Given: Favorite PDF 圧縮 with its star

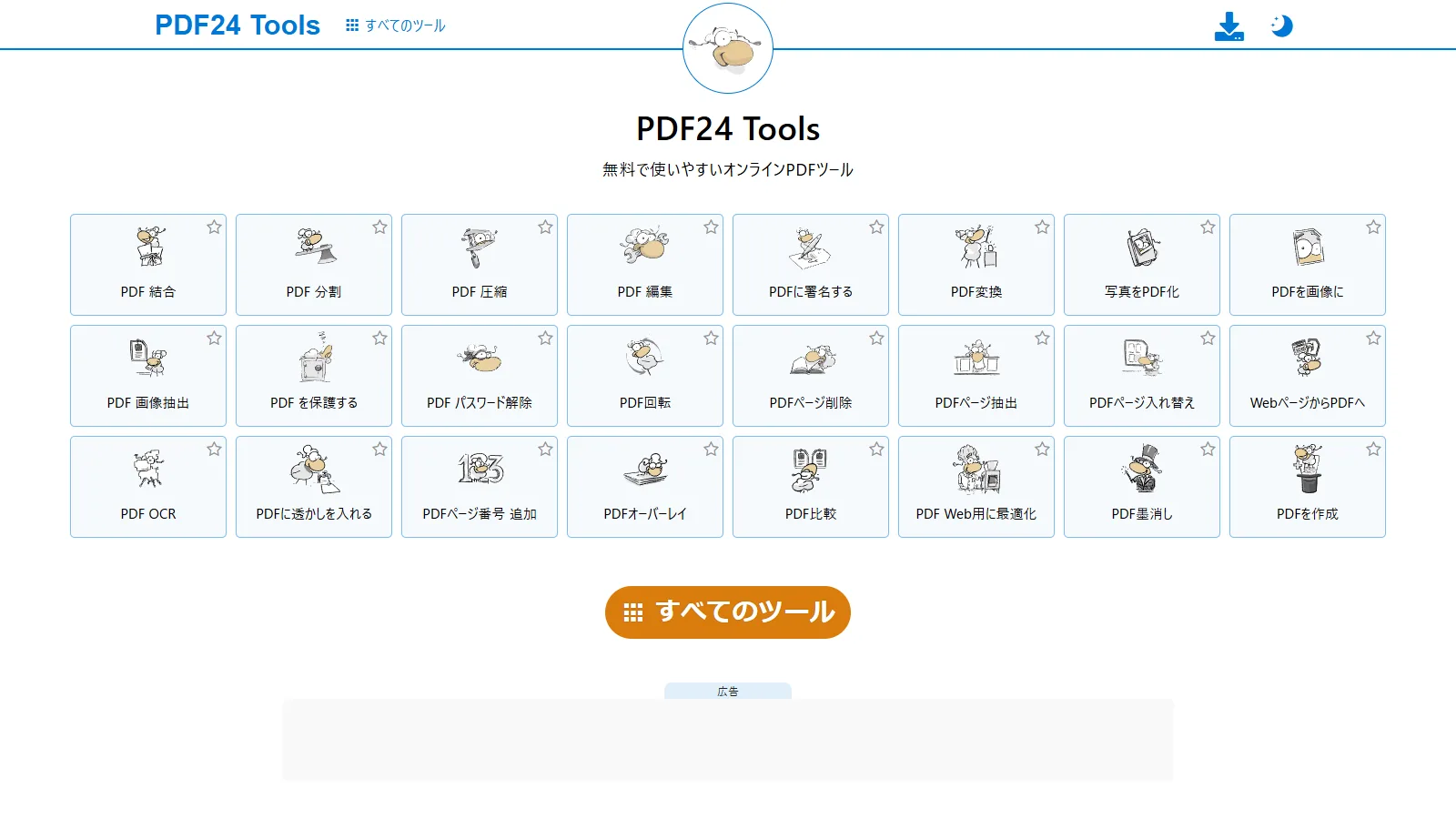Looking at the screenshot, I should [x=545, y=227].
